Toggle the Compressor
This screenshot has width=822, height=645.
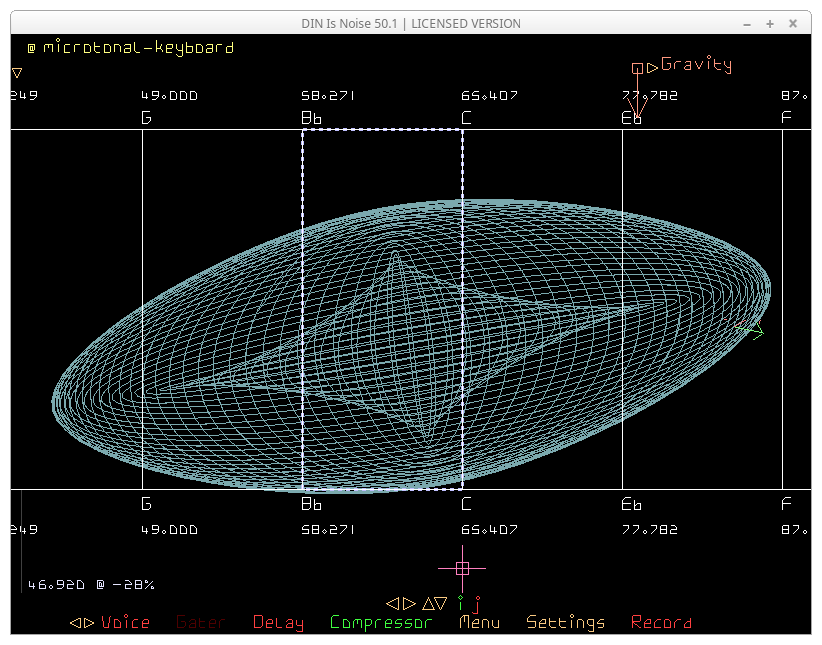pyautogui.click(x=381, y=623)
